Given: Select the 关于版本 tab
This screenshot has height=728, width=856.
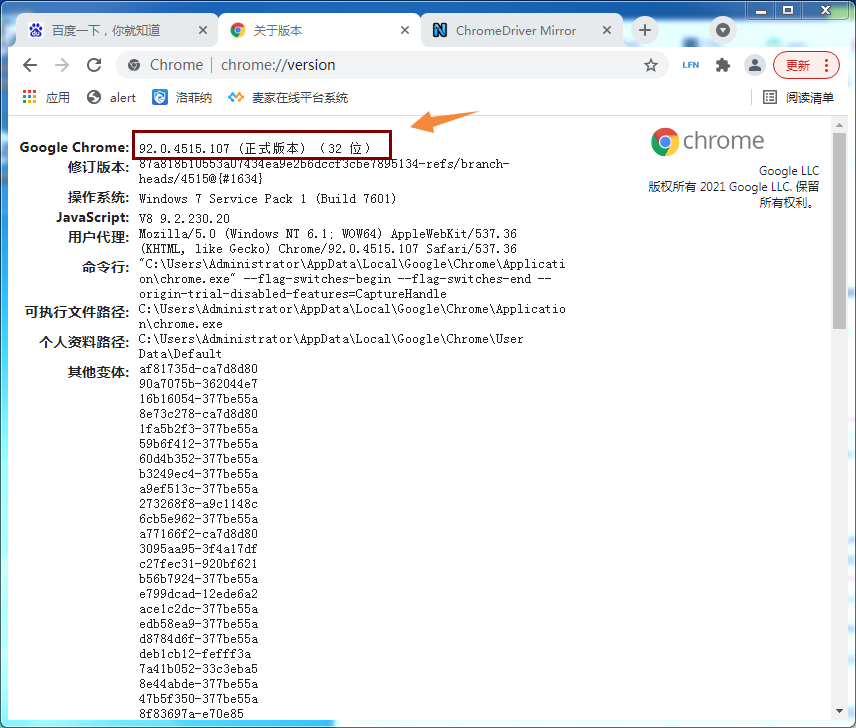Looking at the screenshot, I should click(319, 31).
